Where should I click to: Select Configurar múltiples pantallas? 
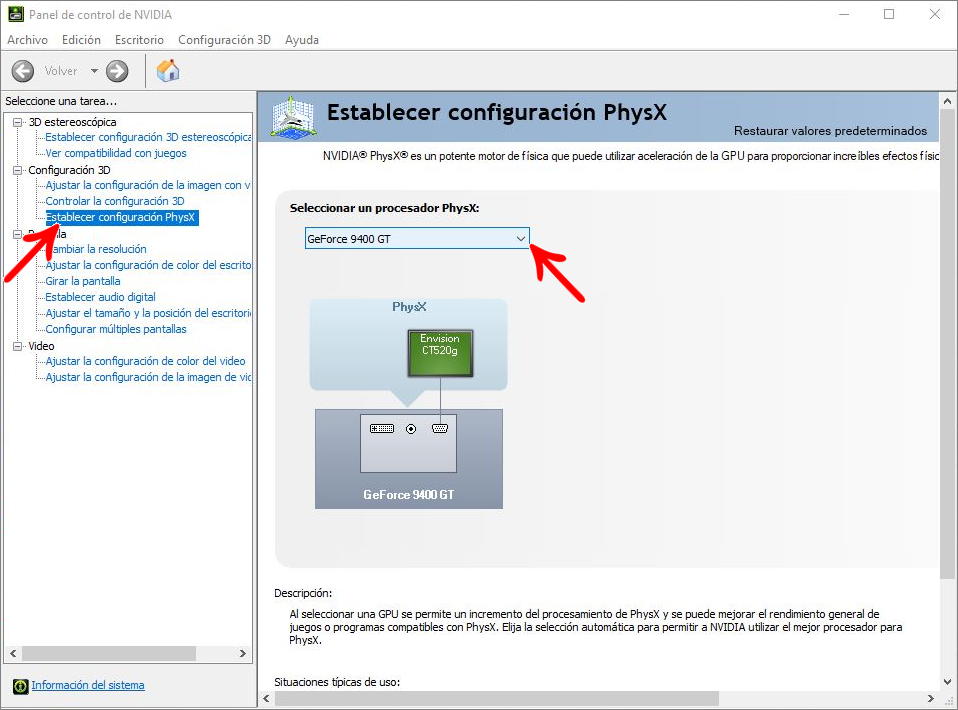pyautogui.click(x=116, y=329)
